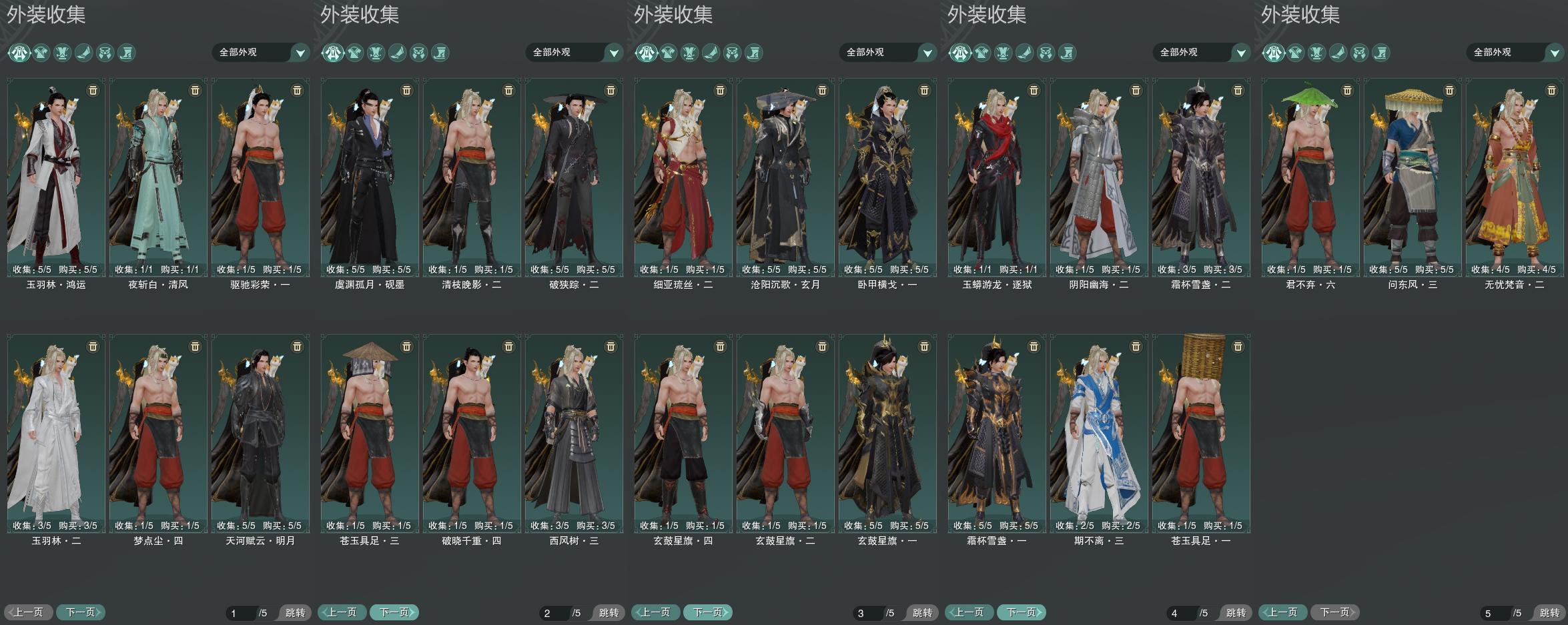Delete the 玉羽林·鸿运 outfit via trash icon
Viewport: 1568px width, 625px height.
[x=93, y=90]
